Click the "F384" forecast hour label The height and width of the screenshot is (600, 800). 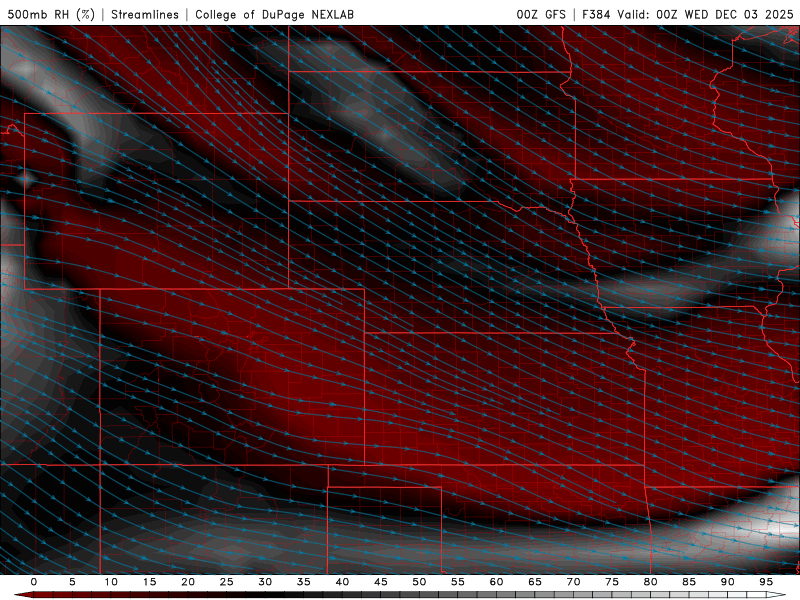point(596,14)
